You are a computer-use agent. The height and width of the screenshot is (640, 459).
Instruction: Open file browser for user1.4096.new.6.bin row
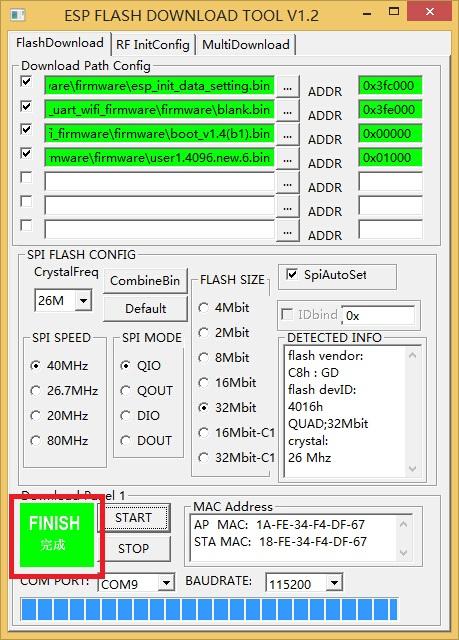(288, 159)
